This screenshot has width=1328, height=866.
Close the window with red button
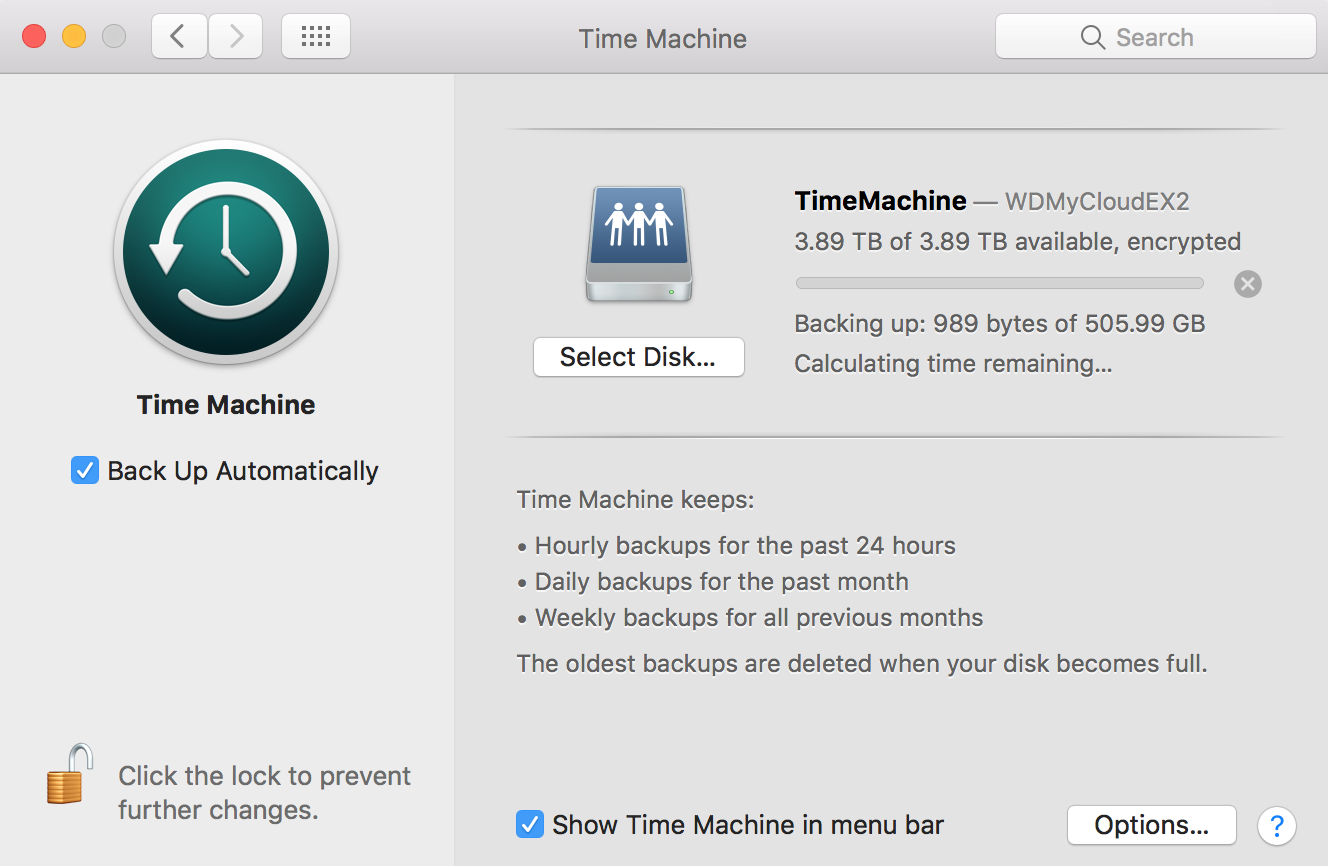[34, 37]
